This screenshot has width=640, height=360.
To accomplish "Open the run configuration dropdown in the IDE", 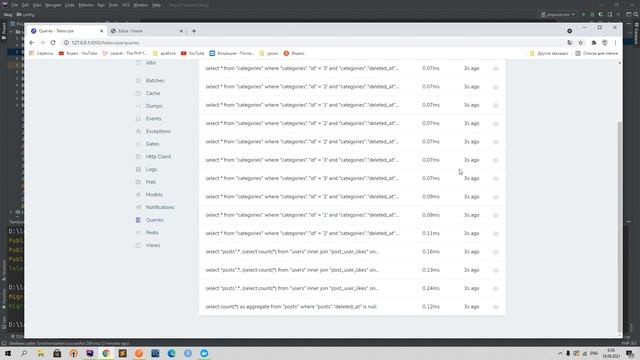I will coord(558,14).
